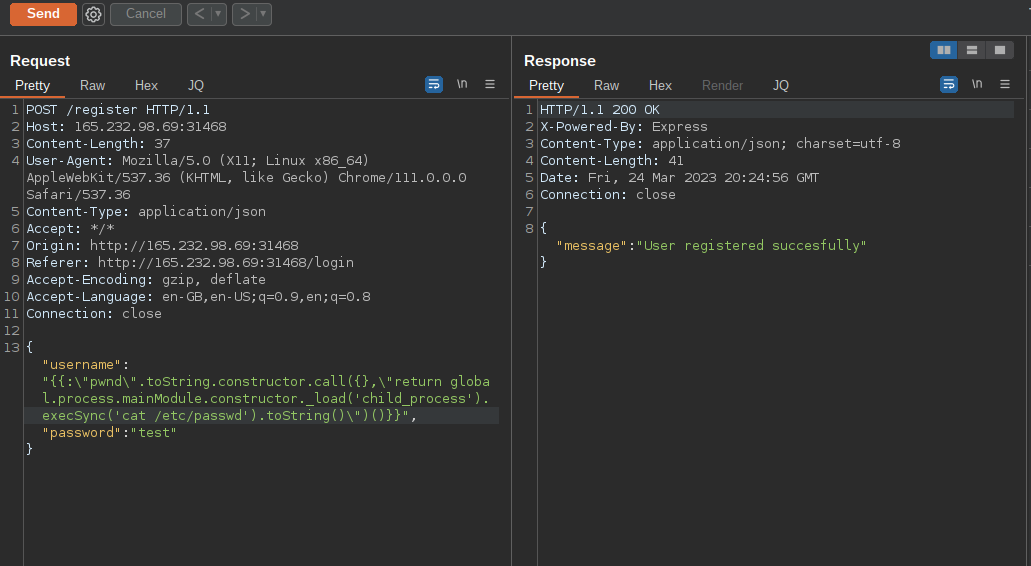Switch Request view to Raw tab
Image resolution: width=1031 pixels, height=566 pixels.
click(x=93, y=85)
